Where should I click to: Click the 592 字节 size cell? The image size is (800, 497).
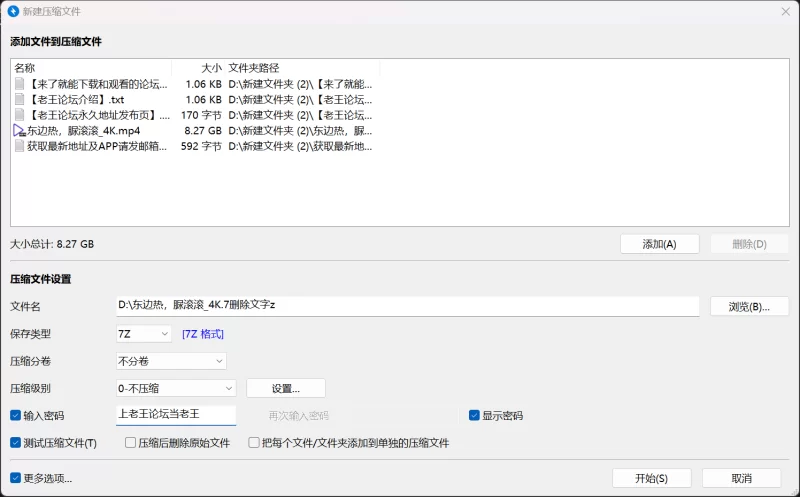201,146
